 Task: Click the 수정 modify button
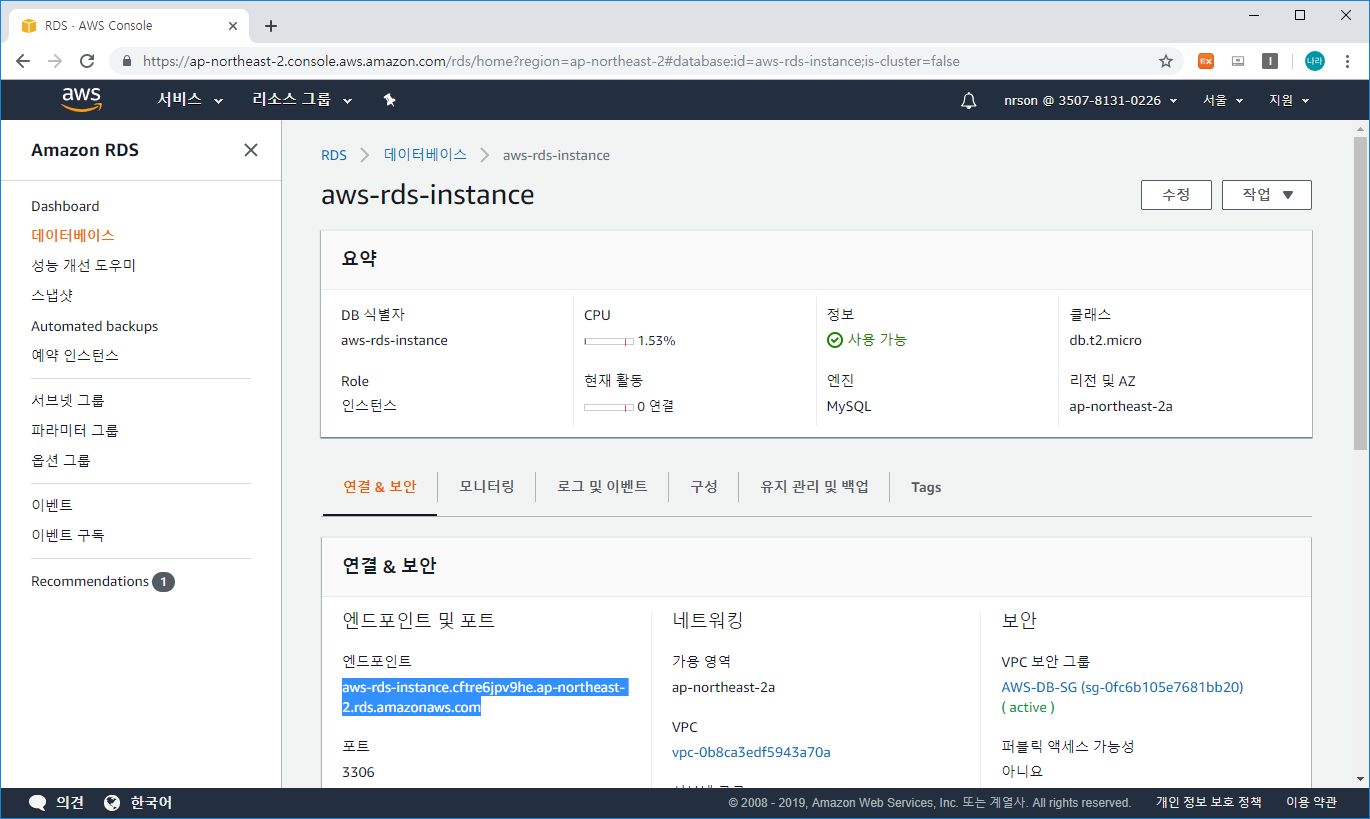pos(1176,195)
